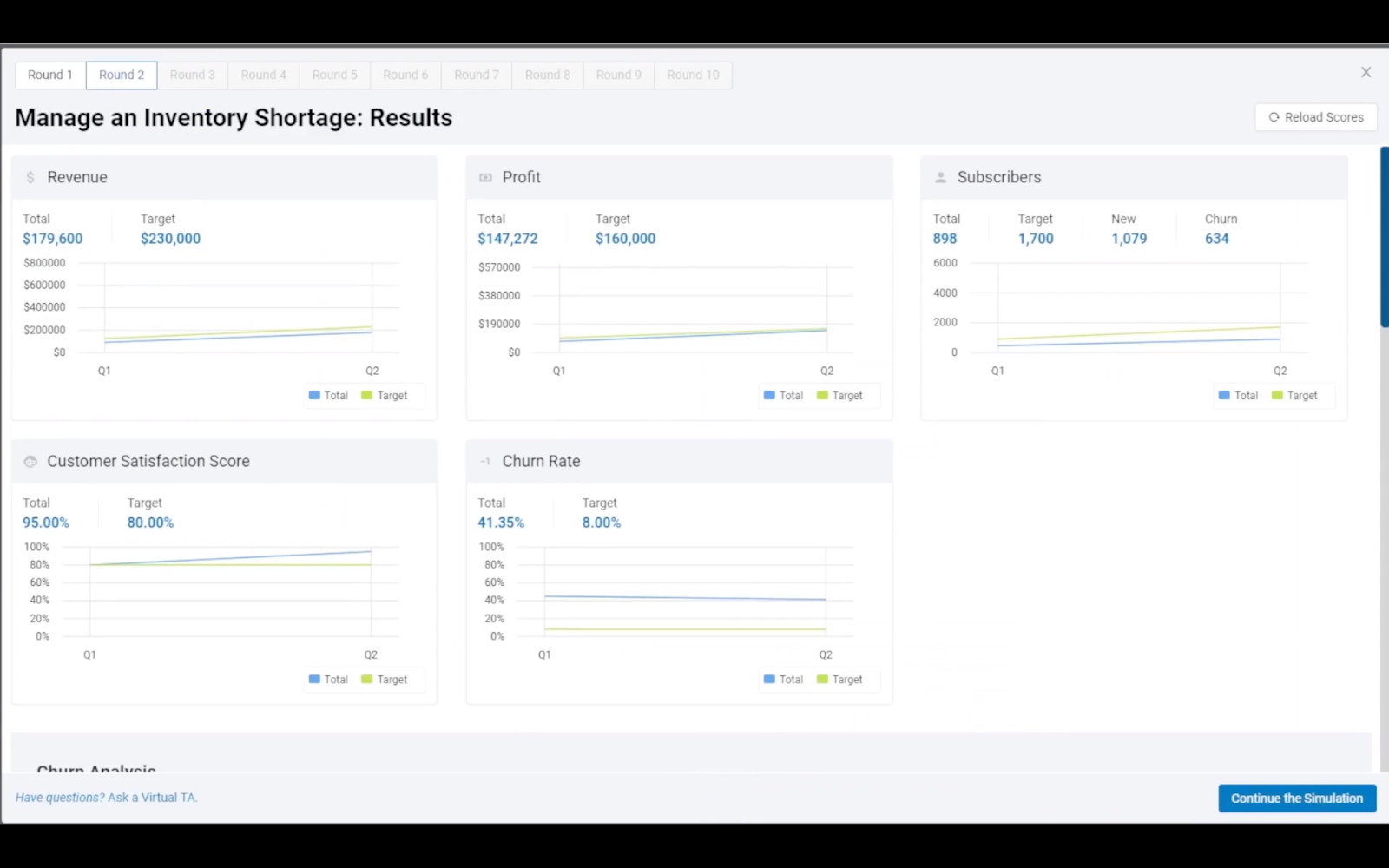The height and width of the screenshot is (868, 1389).
Task: Open the Round 1 tab
Action: 50,75
